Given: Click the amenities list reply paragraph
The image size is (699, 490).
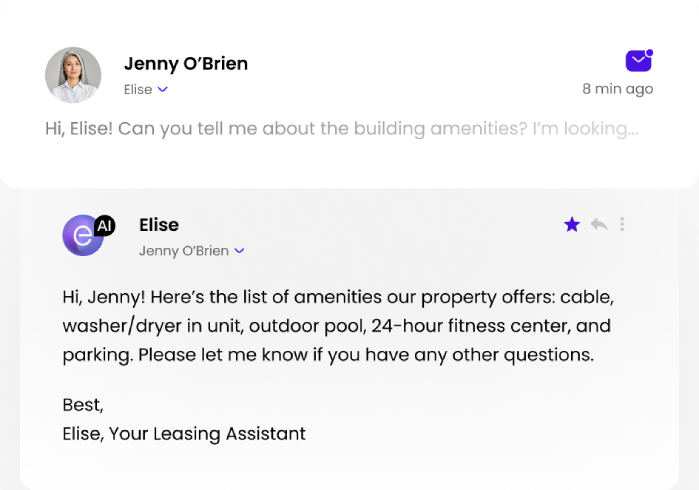Looking at the screenshot, I should (x=335, y=326).
